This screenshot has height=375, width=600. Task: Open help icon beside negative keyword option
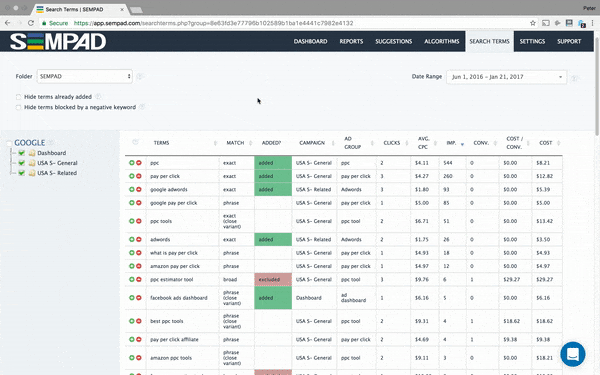[142, 107]
